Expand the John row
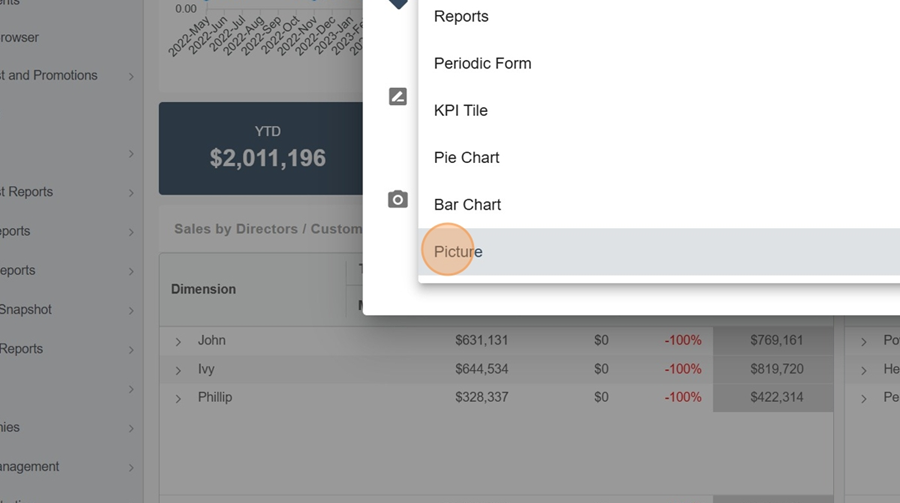This screenshot has height=503, width=900. coord(178,342)
